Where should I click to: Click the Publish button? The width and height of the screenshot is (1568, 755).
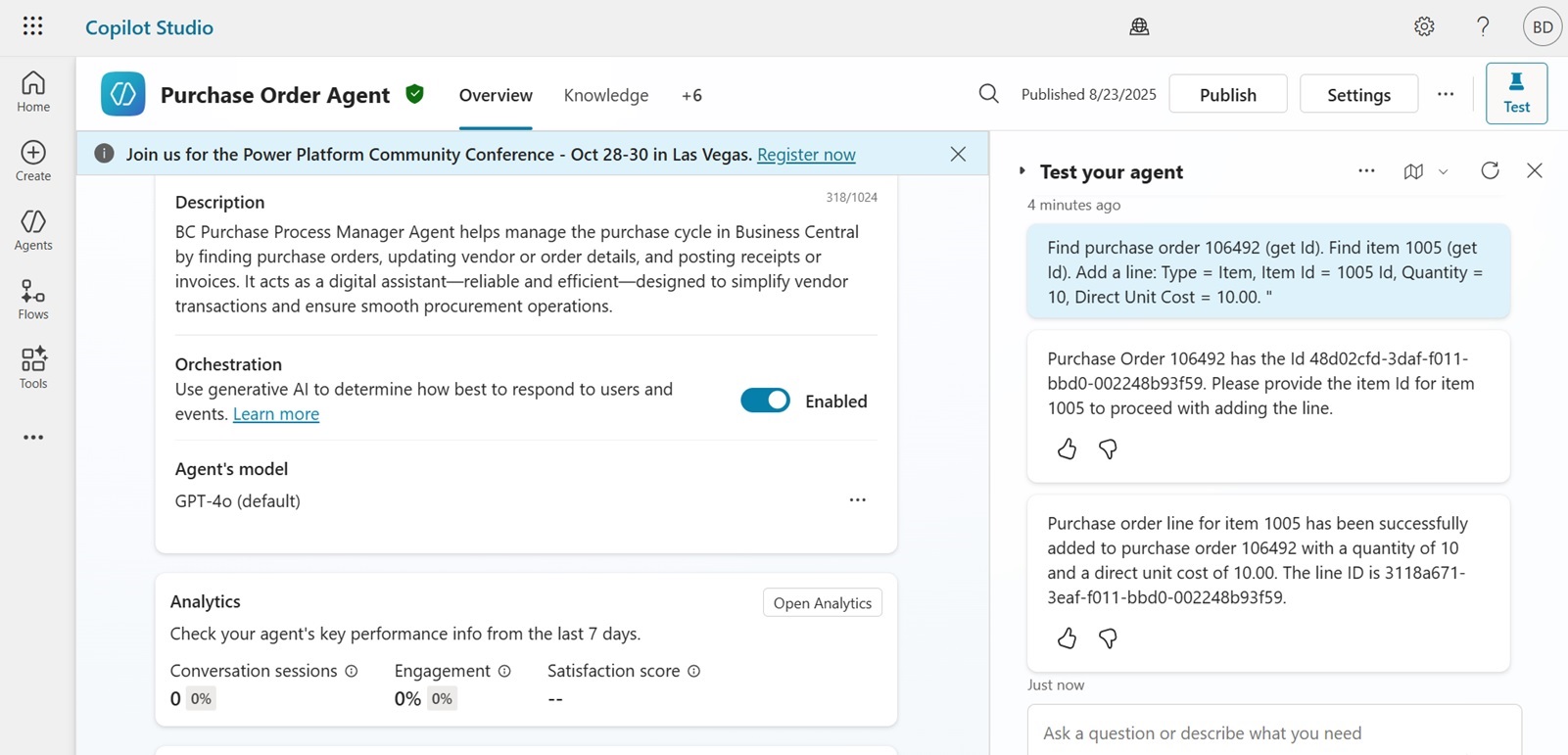[x=1227, y=94]
